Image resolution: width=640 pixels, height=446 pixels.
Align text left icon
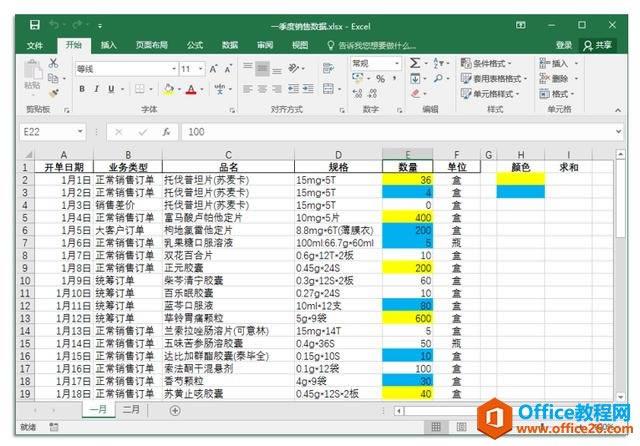[x=247, y=89]
